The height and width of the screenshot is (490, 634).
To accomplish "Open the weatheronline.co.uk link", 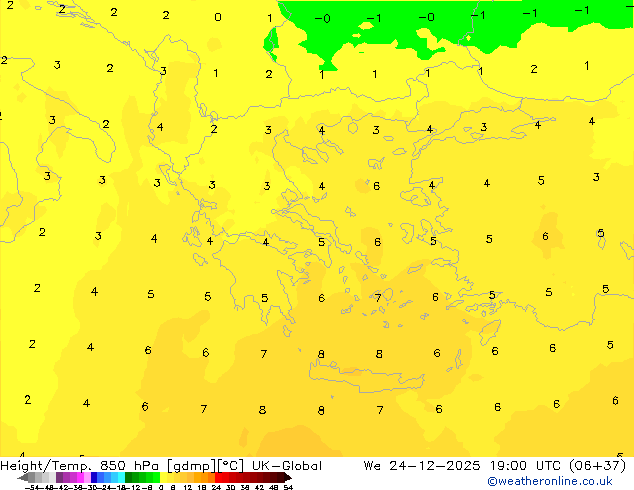I will tap(549, 481).
